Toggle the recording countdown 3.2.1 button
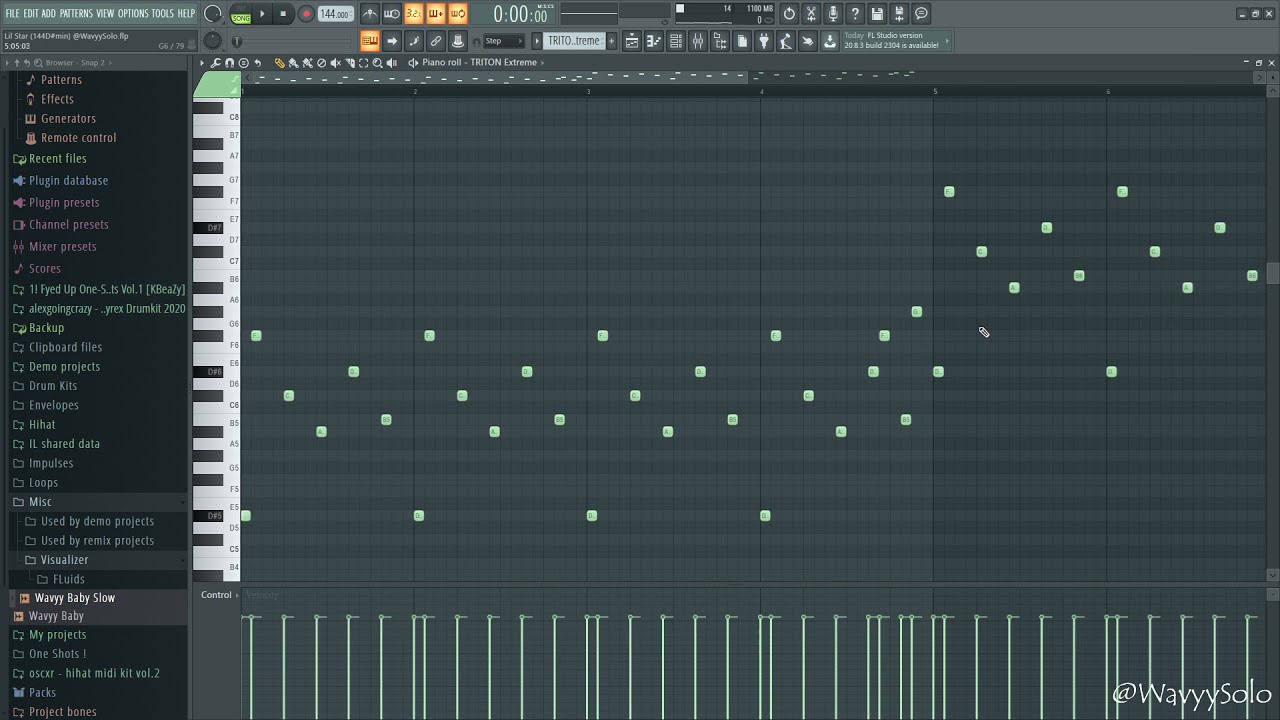Screen dimensions: 1280x720 (414, 14)
